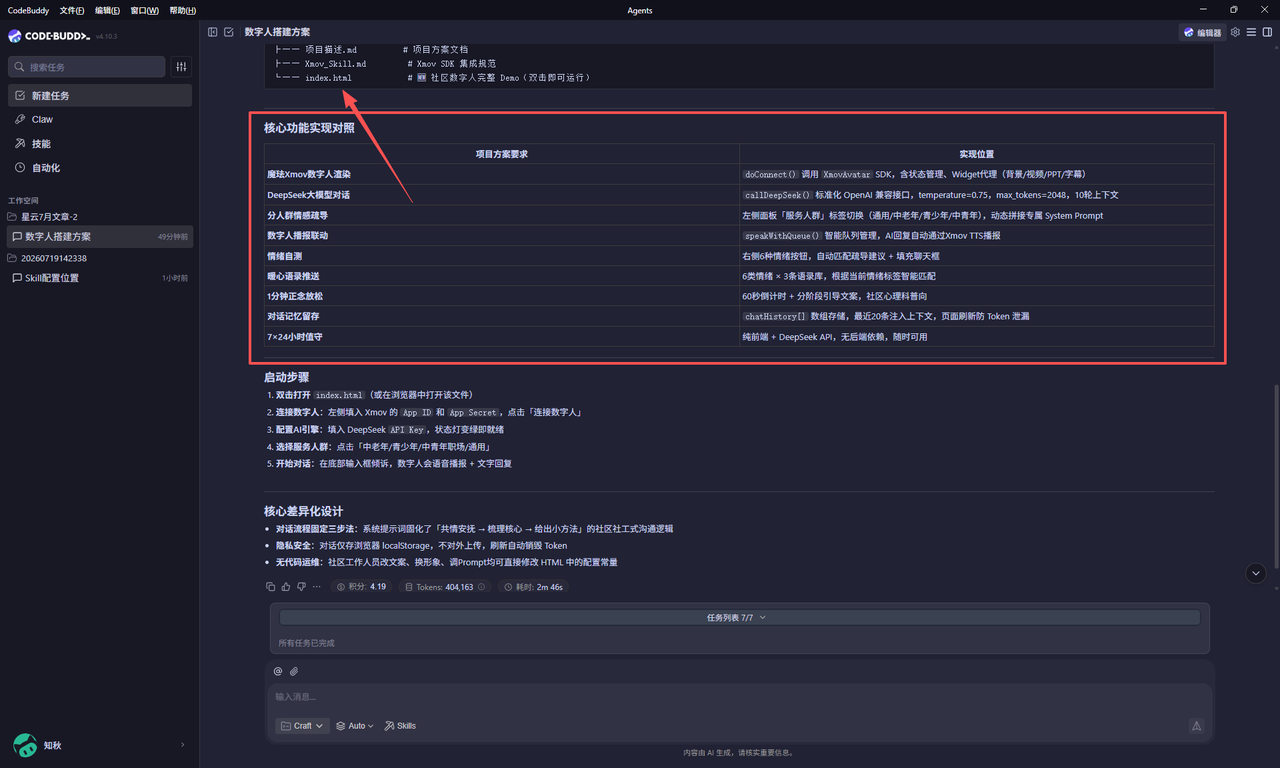1280x768 pixels.
Task: Open the 数字人搭建方案 conversation in sidebar
Action: pos(100,237)
